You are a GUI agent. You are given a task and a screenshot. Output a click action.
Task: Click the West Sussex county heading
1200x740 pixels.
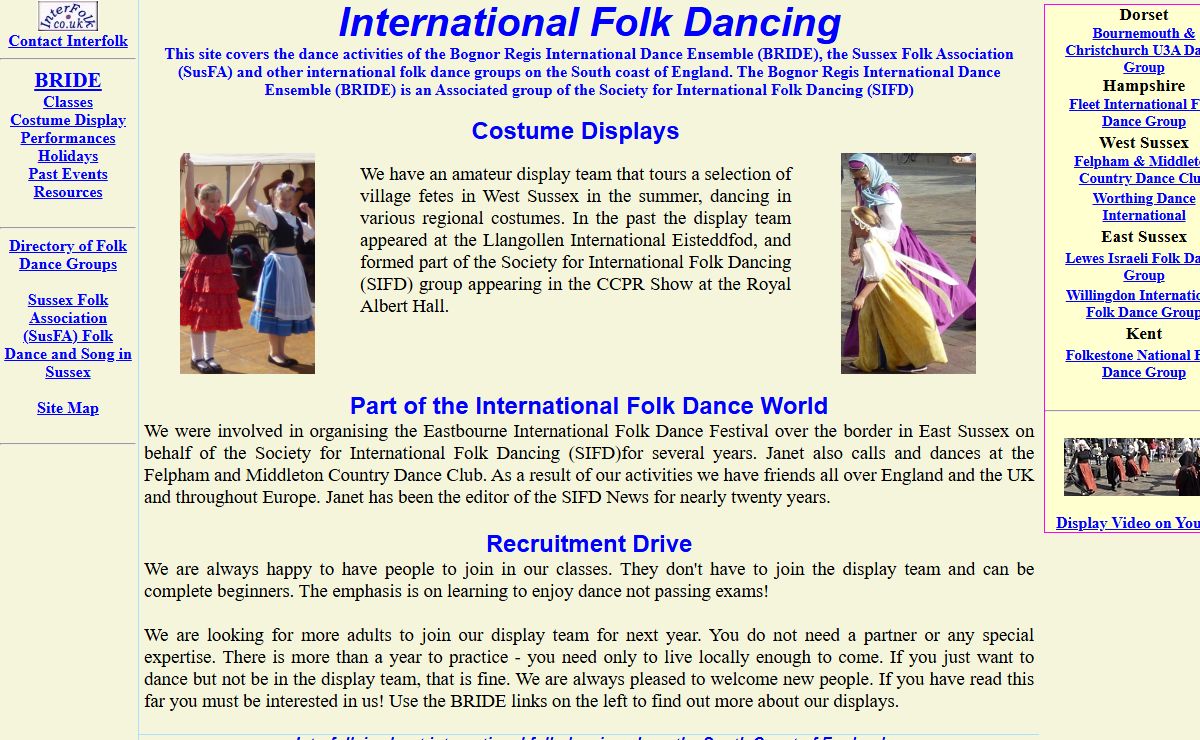1144,143
